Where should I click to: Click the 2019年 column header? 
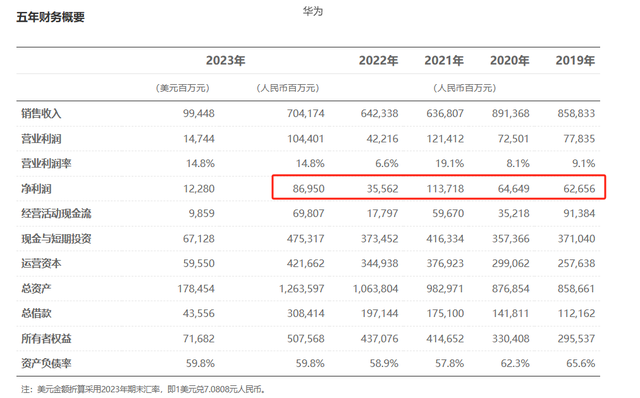[x=575, y=60]
